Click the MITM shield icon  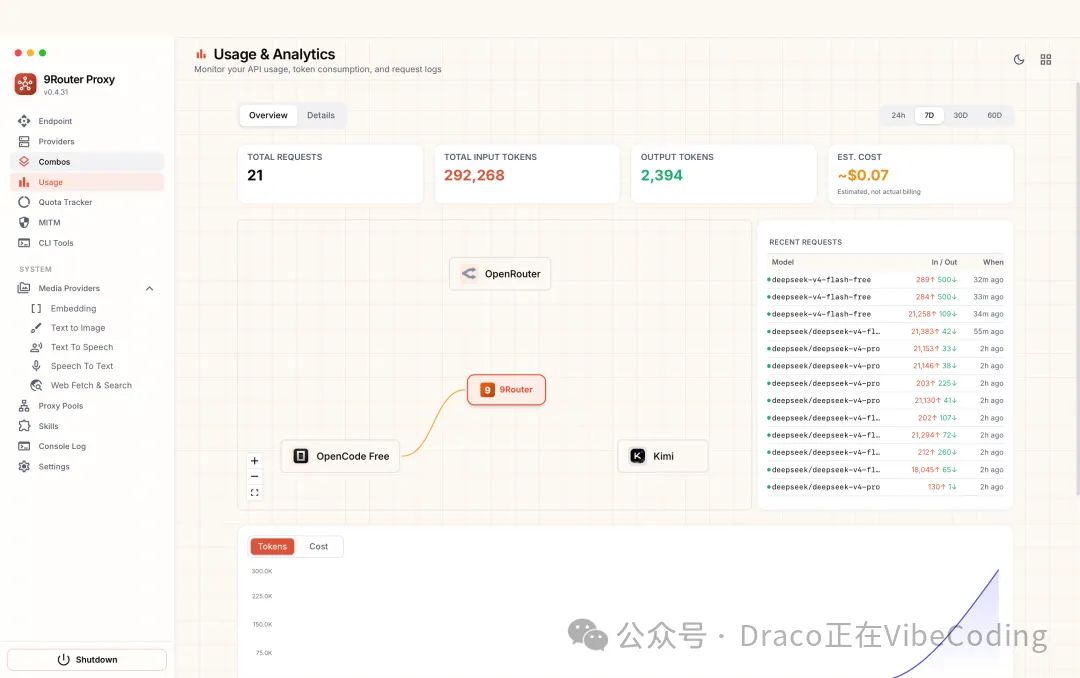[x=24, y=223]
